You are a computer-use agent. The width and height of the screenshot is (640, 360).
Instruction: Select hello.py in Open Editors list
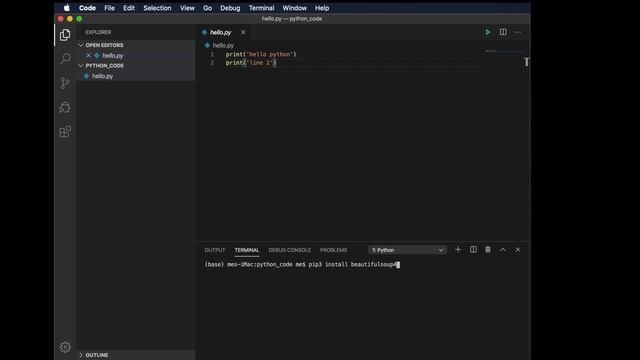coord(113,56)
